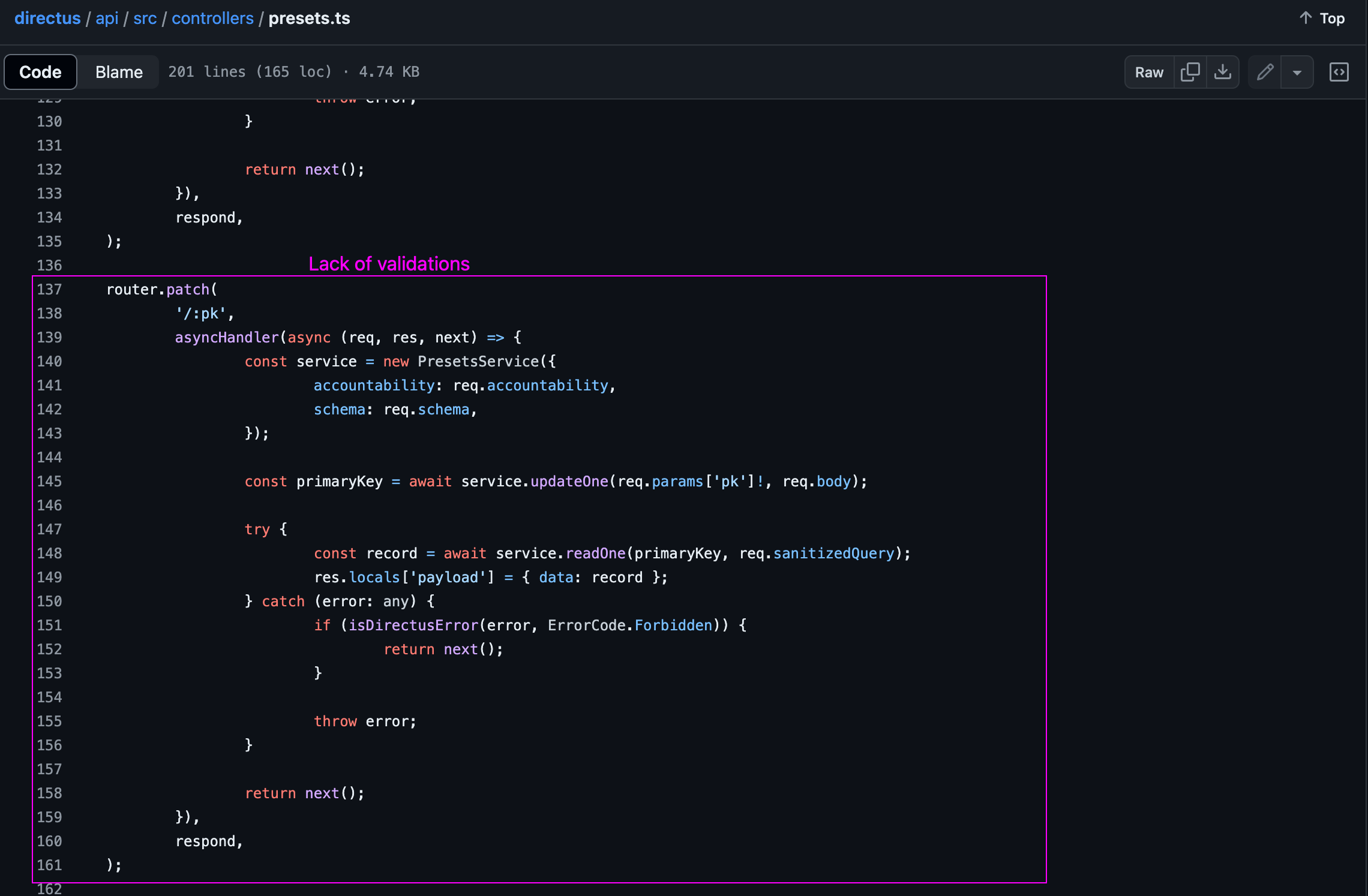The image size is (1368, 896).
Task: Click the file size display 4.74 KB
Action: point(394,71)
